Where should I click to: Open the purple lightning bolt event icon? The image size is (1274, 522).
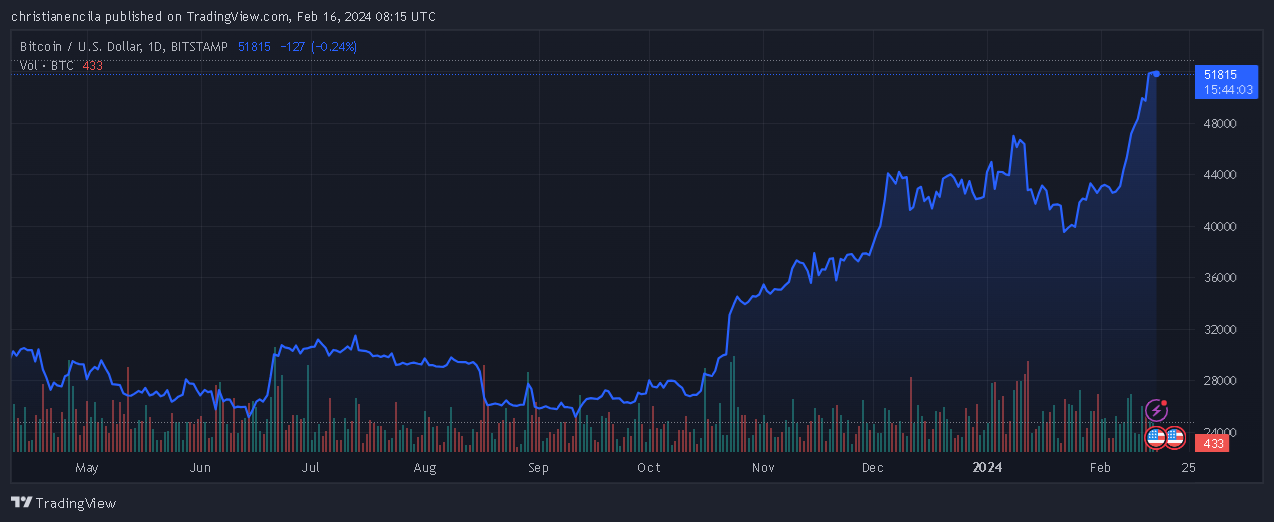(1156, 411)
